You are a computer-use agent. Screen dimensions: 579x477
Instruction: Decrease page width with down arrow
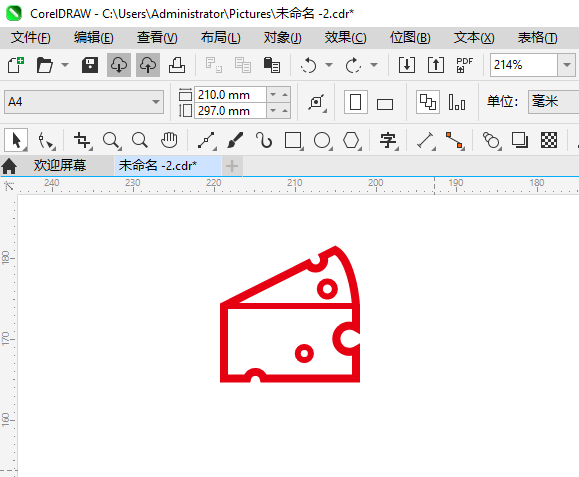pos(273,95)
